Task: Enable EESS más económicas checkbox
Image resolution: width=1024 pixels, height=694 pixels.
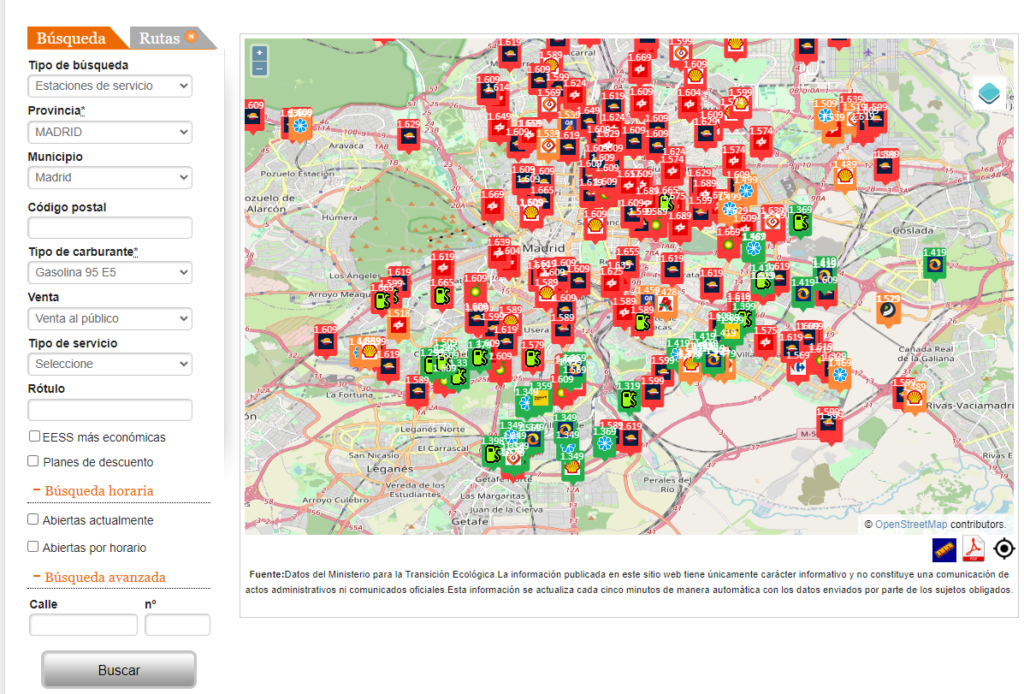Action: click(34, 436)
